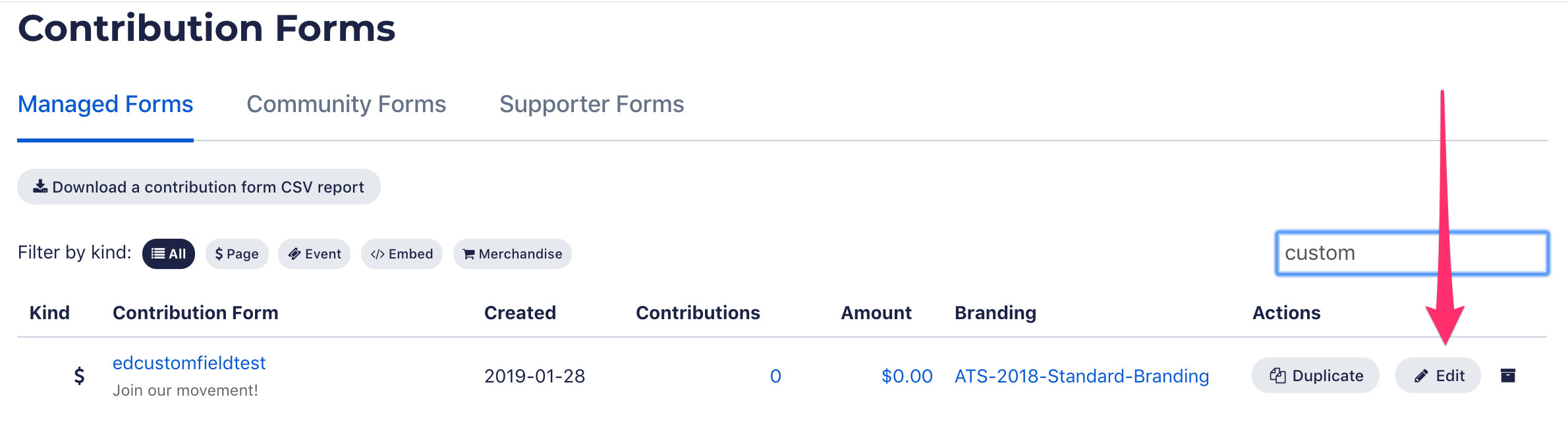
Task: Click the Duplicate button for edcustomfieldtest
Action: pos(1315,376)
